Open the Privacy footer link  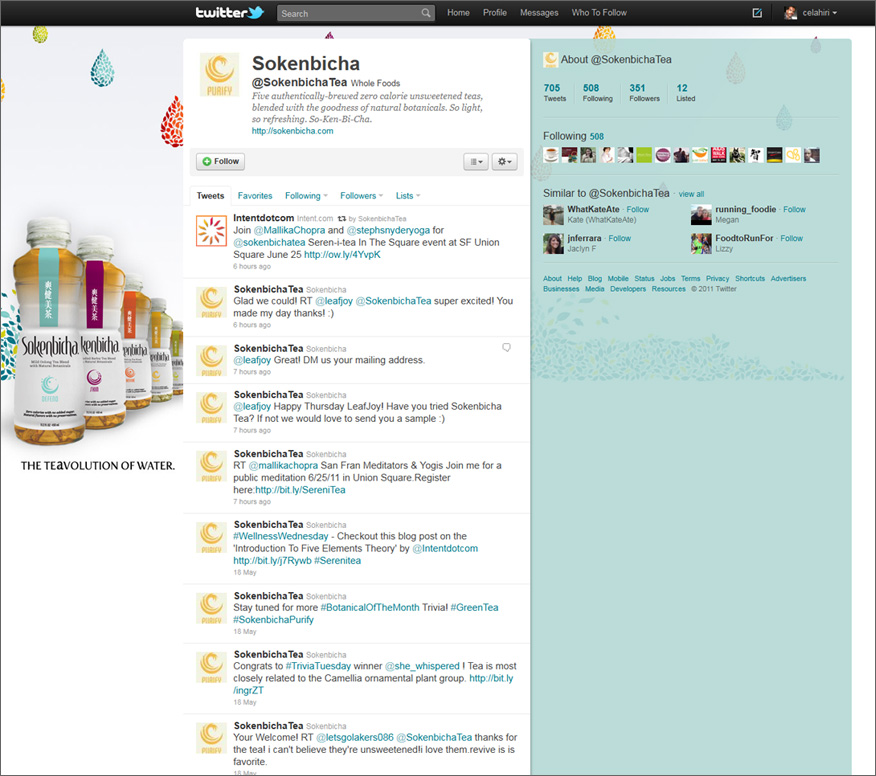717,278
